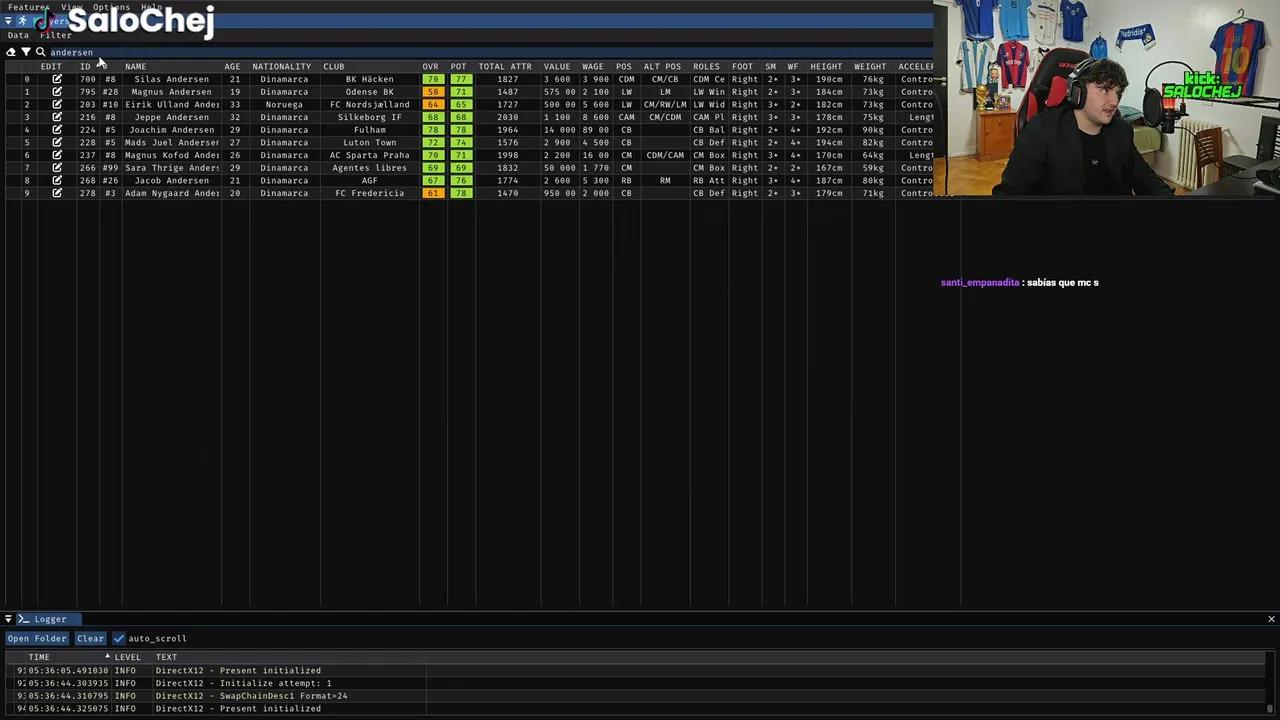
Task: Sort the log by the TIME column
Action: point(40,657)
